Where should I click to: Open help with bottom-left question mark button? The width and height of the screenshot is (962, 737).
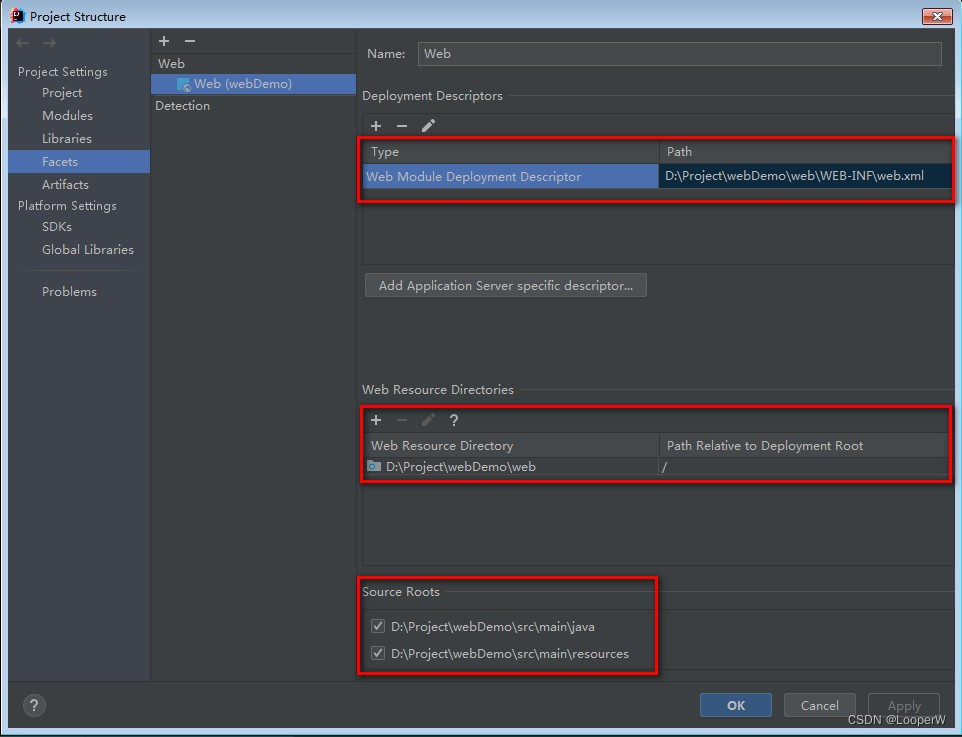point(34,705)
